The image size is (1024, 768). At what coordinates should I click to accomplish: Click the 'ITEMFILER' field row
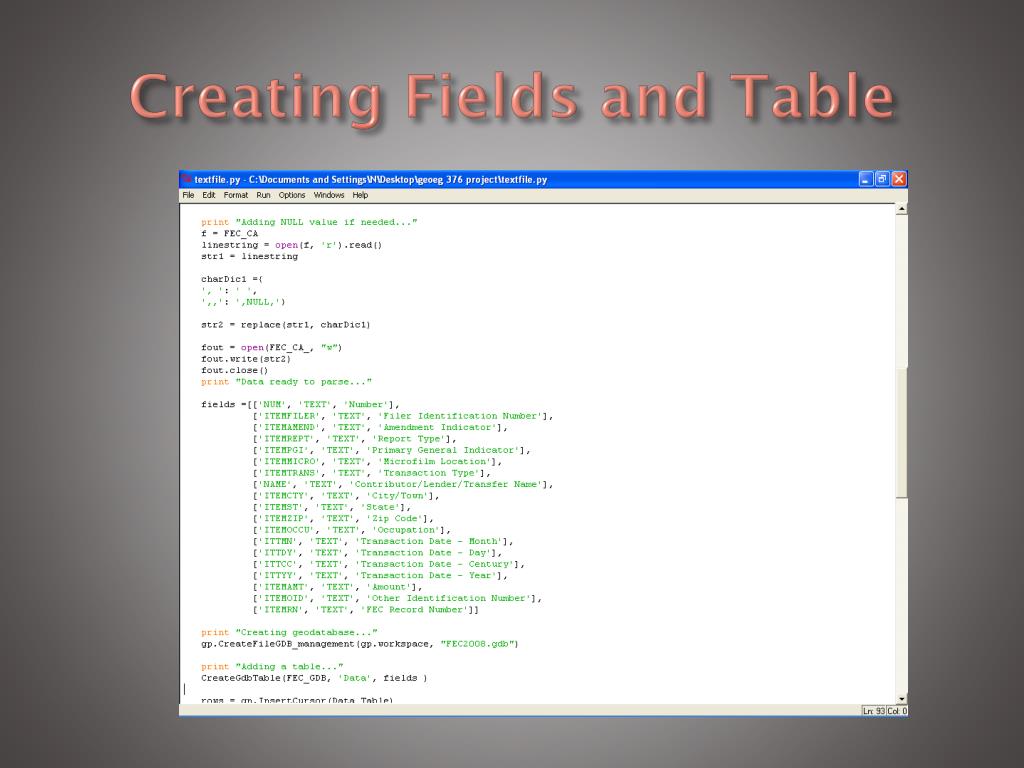tap(403, 416)
